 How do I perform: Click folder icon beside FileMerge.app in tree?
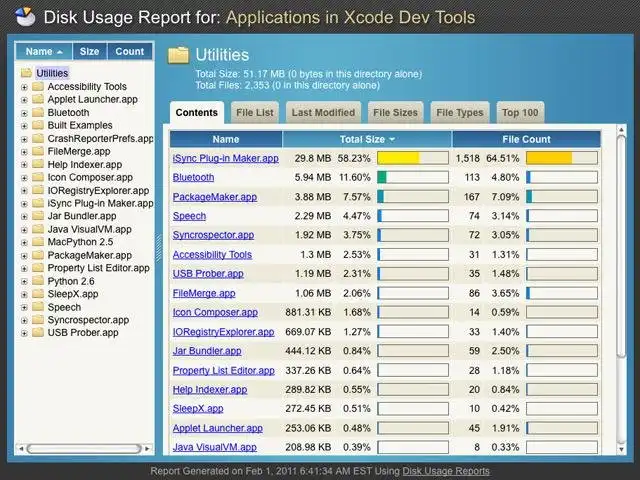(38, 151)
